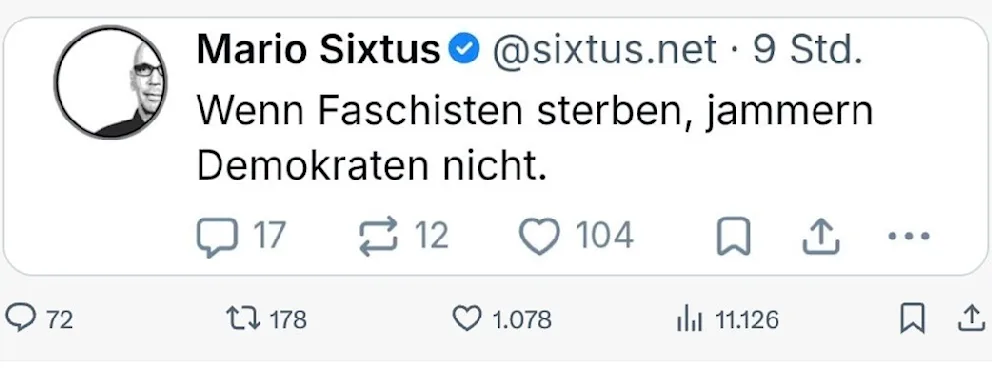This screenshot has height=375, width=992.
Task: Like the quoted post with 104 likes
Action: click(539, 237)
